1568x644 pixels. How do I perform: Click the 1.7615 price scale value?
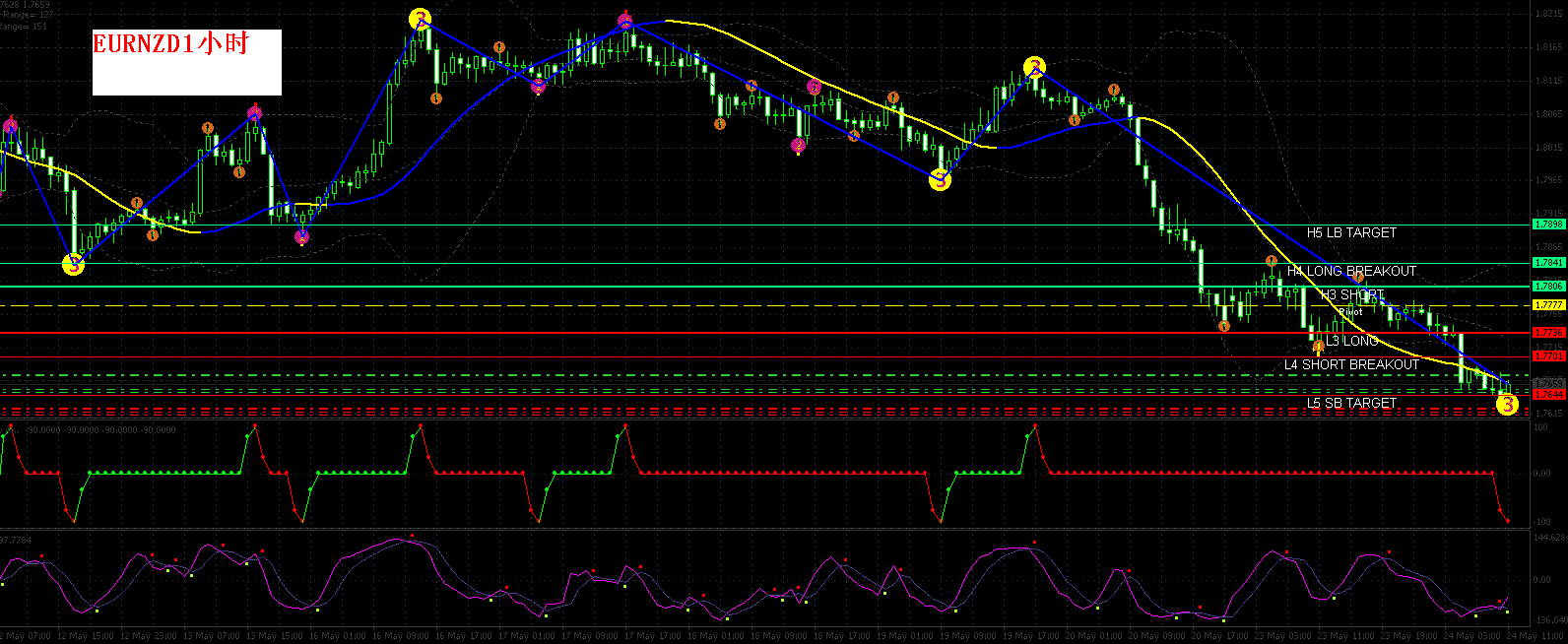(x=1549, y=414)
